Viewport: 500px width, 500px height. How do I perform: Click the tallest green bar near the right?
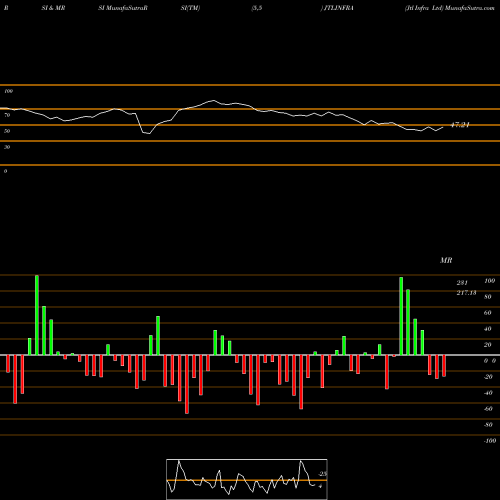tap(401, 316)
